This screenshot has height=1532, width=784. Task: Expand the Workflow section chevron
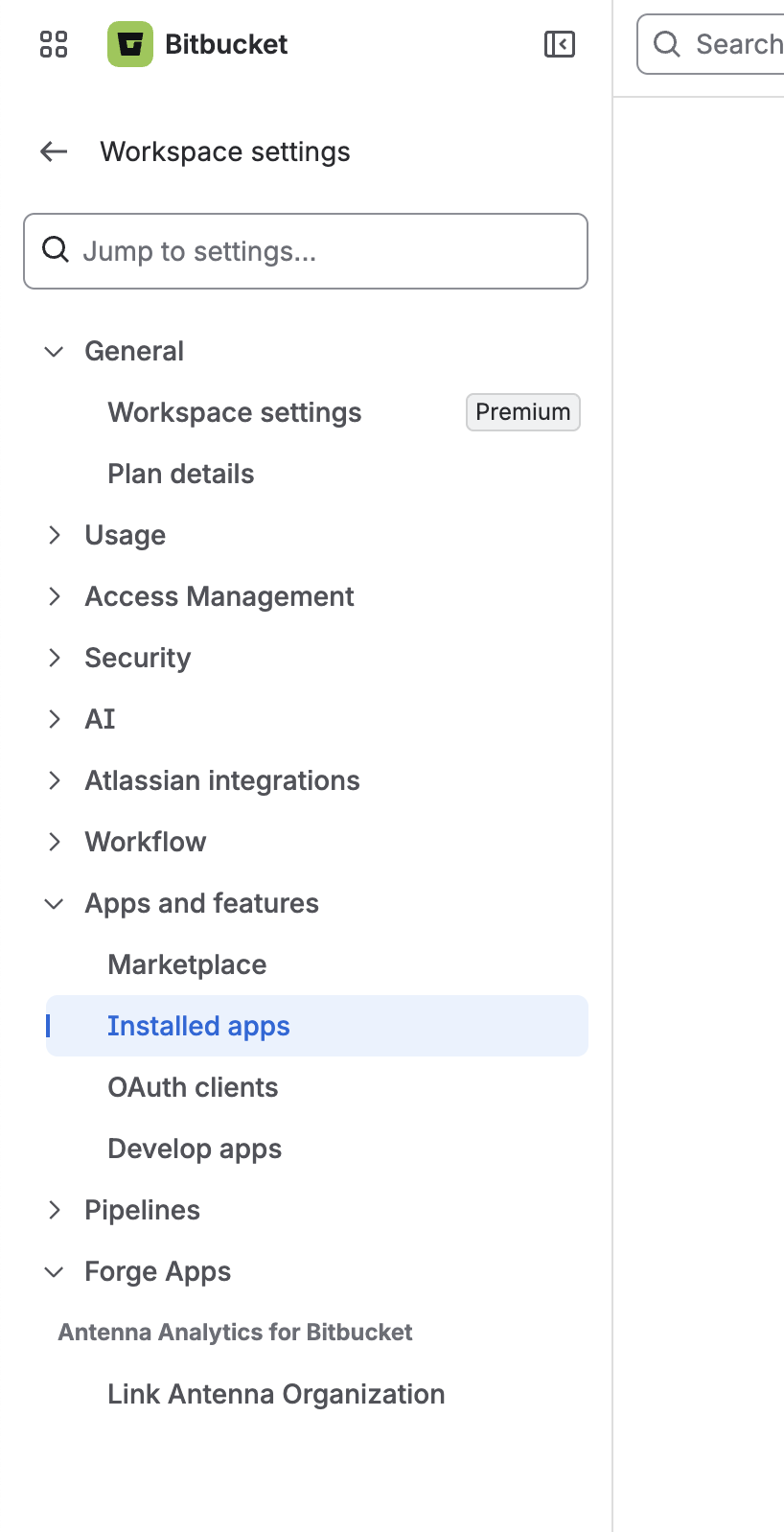[55, 842]
